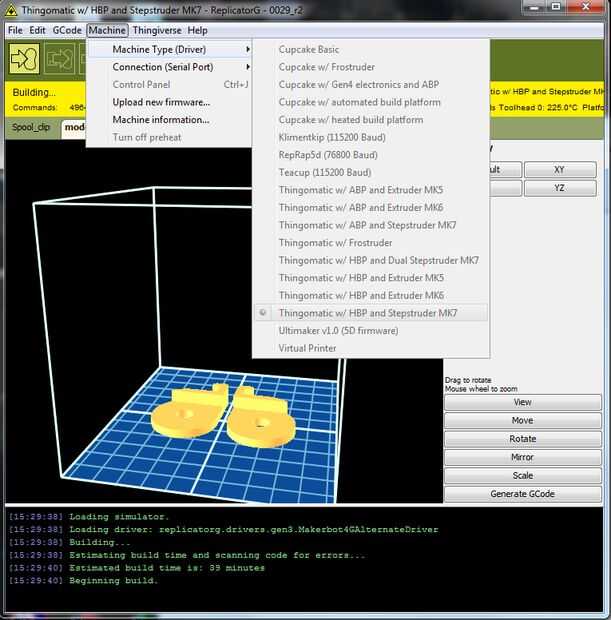Select Thingomatic w/ HBP and Dual Stepstruder MK7
611x620 pixels.
pos(371,260)
